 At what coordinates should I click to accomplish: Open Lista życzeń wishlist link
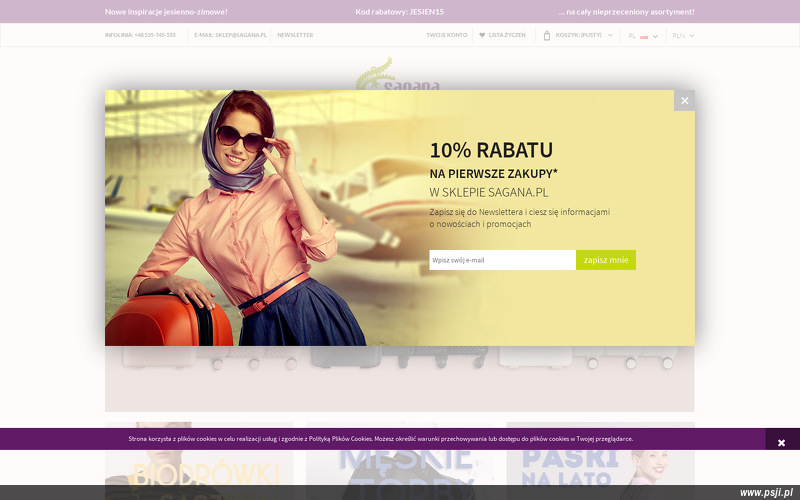click(507, 35)
